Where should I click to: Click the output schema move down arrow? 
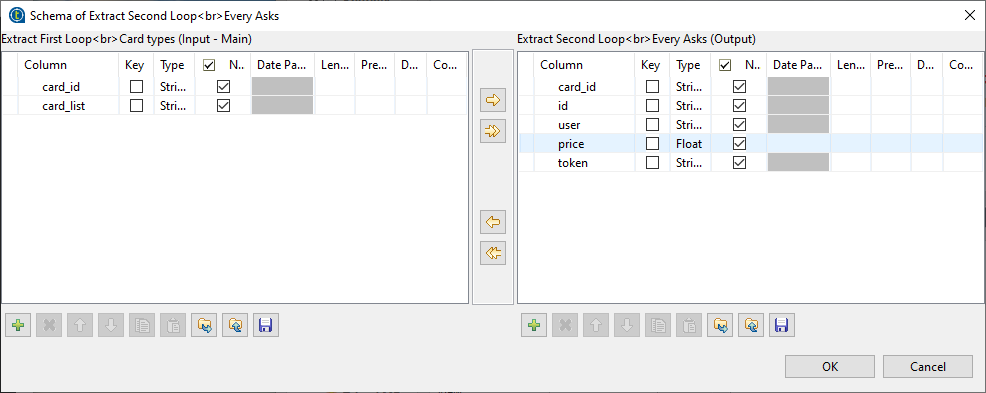626,325
